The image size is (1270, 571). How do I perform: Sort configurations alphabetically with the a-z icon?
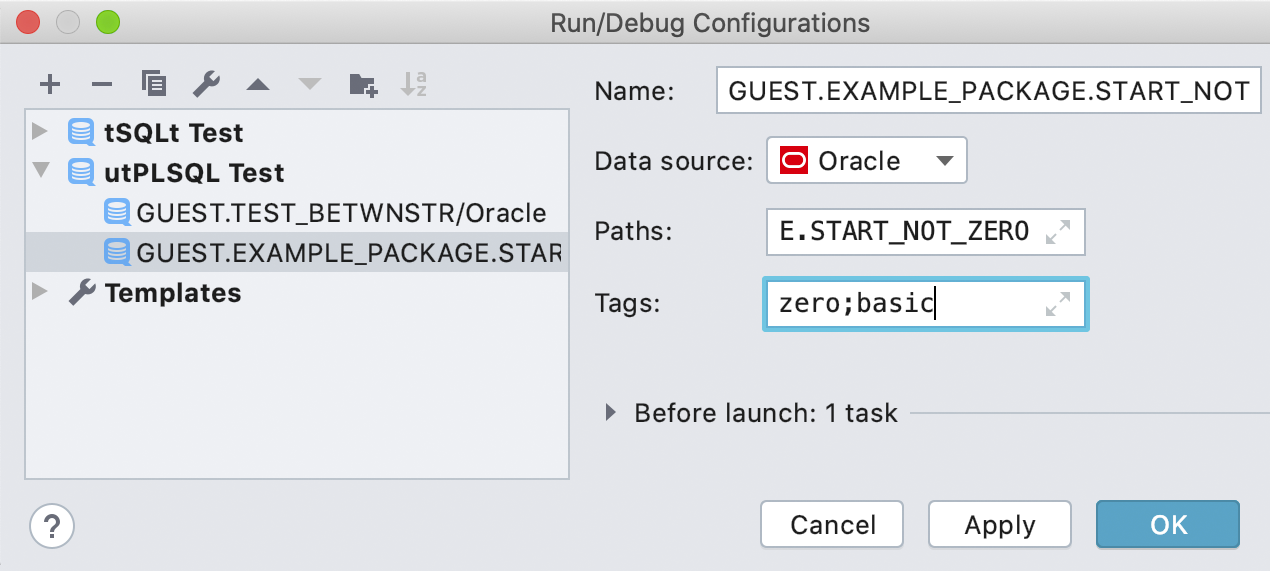pos(414,85)
